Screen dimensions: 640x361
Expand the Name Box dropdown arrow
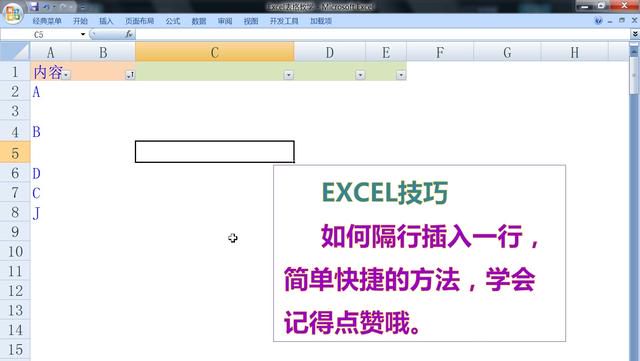click(x=83, y=34)
